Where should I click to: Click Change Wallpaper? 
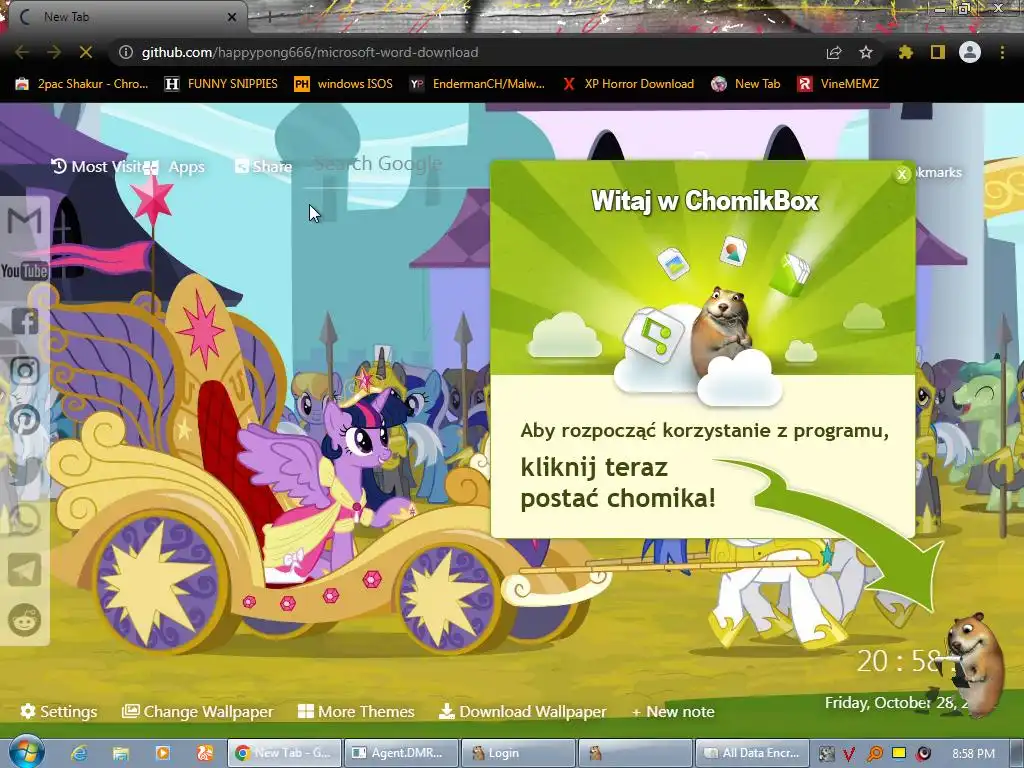pyautogui.click(x=197, y=711)
